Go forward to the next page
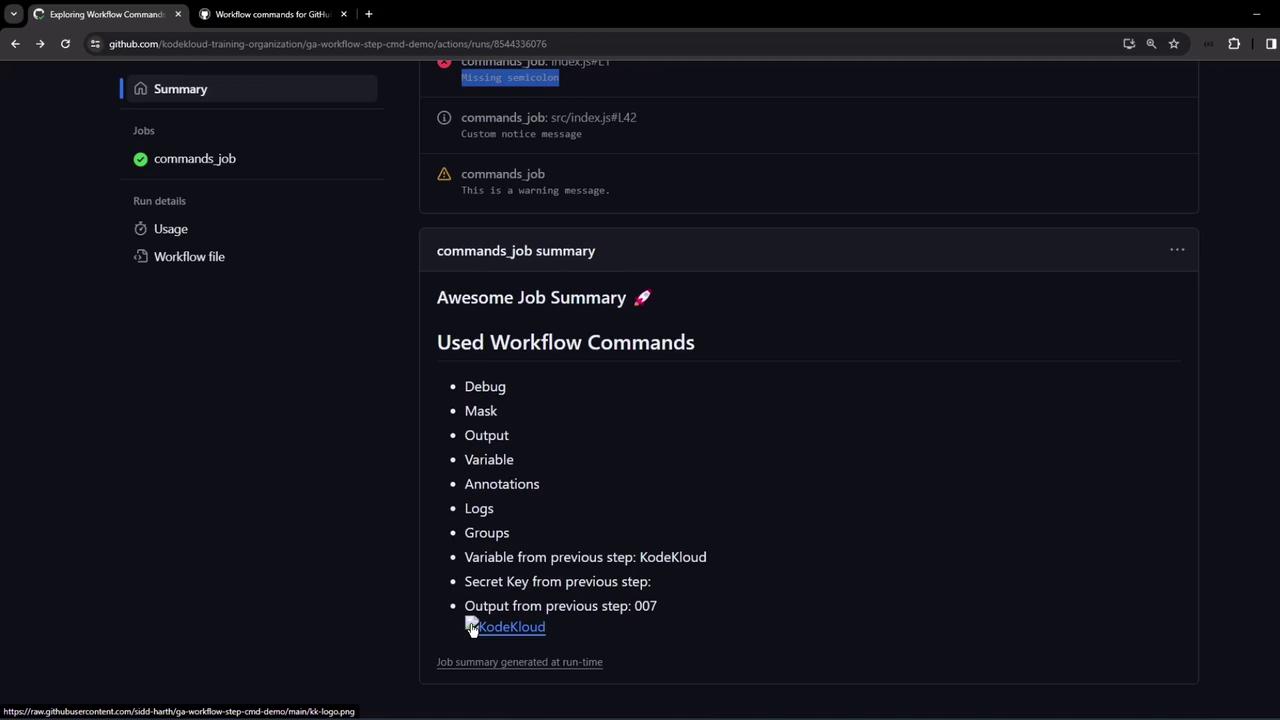 40,44
